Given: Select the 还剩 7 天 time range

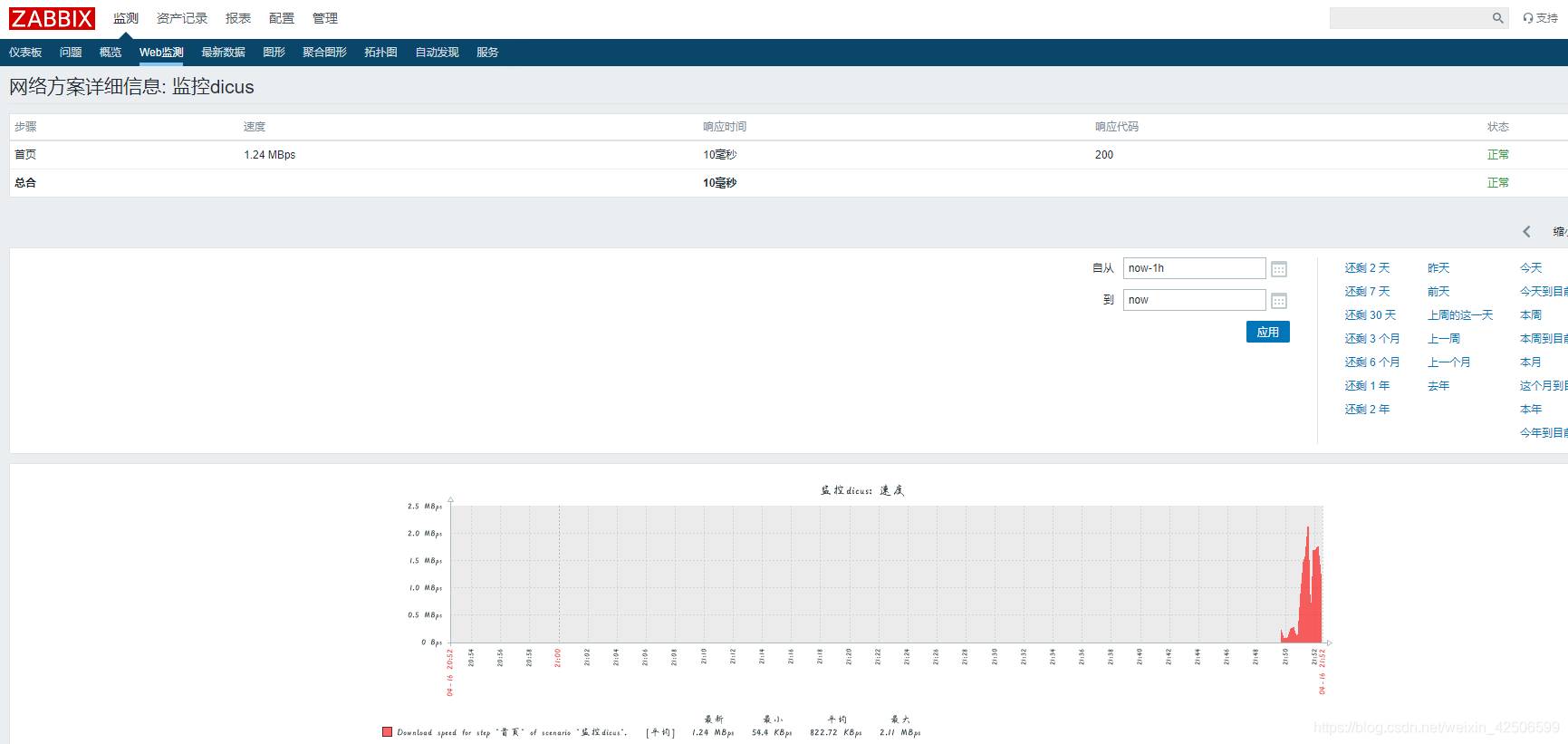Looking at the screenshot, I should (1367, 292).
